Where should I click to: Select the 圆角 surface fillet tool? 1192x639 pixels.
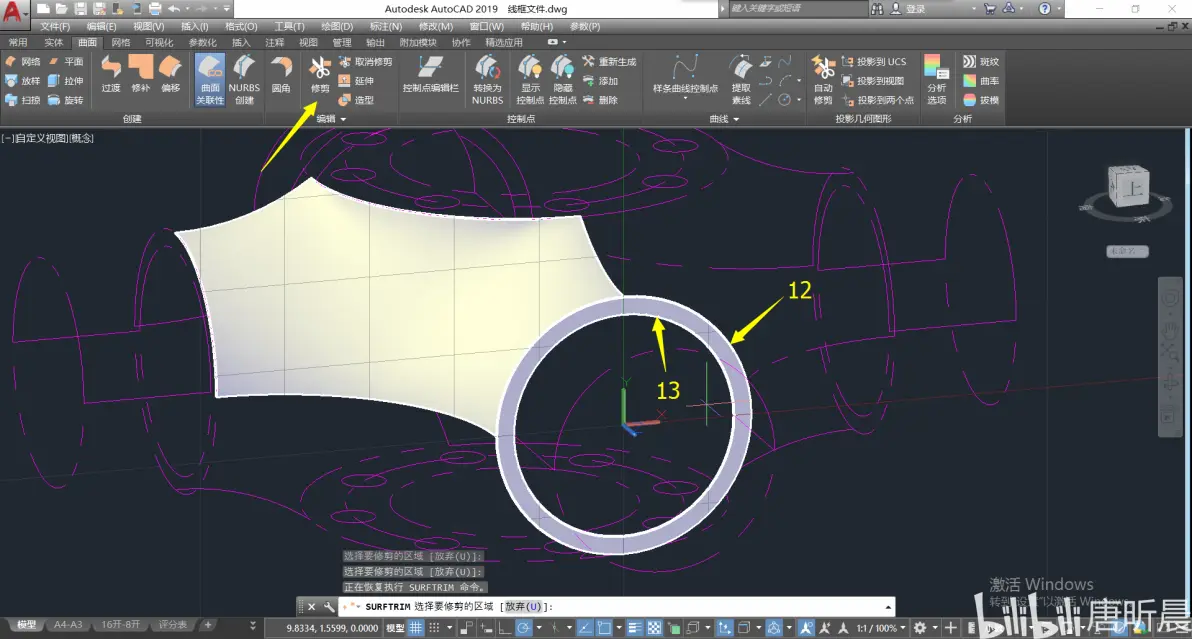pos(281,74)
